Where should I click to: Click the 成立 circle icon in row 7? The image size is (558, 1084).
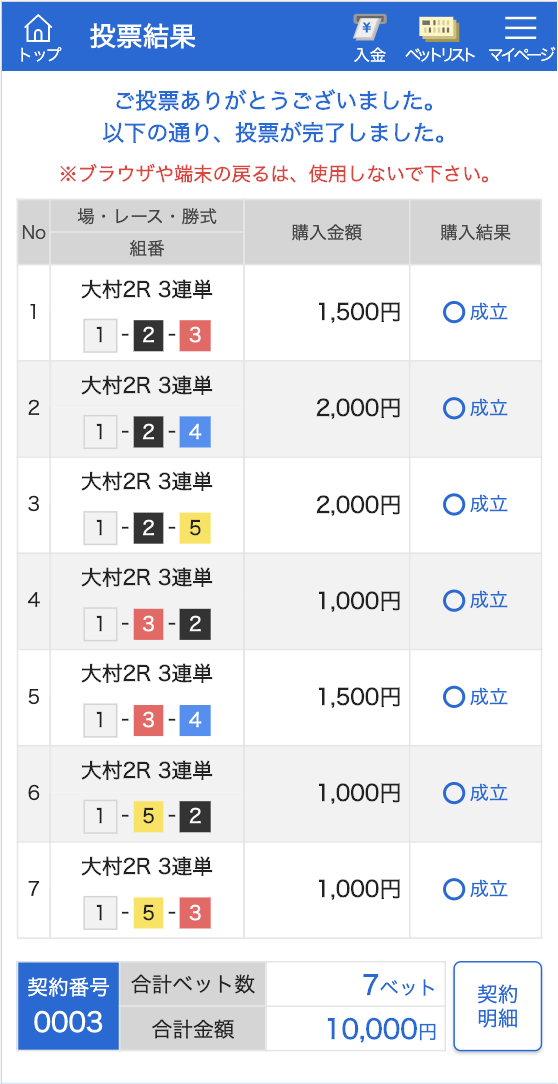pyautogui.click(x=454, y=889)
